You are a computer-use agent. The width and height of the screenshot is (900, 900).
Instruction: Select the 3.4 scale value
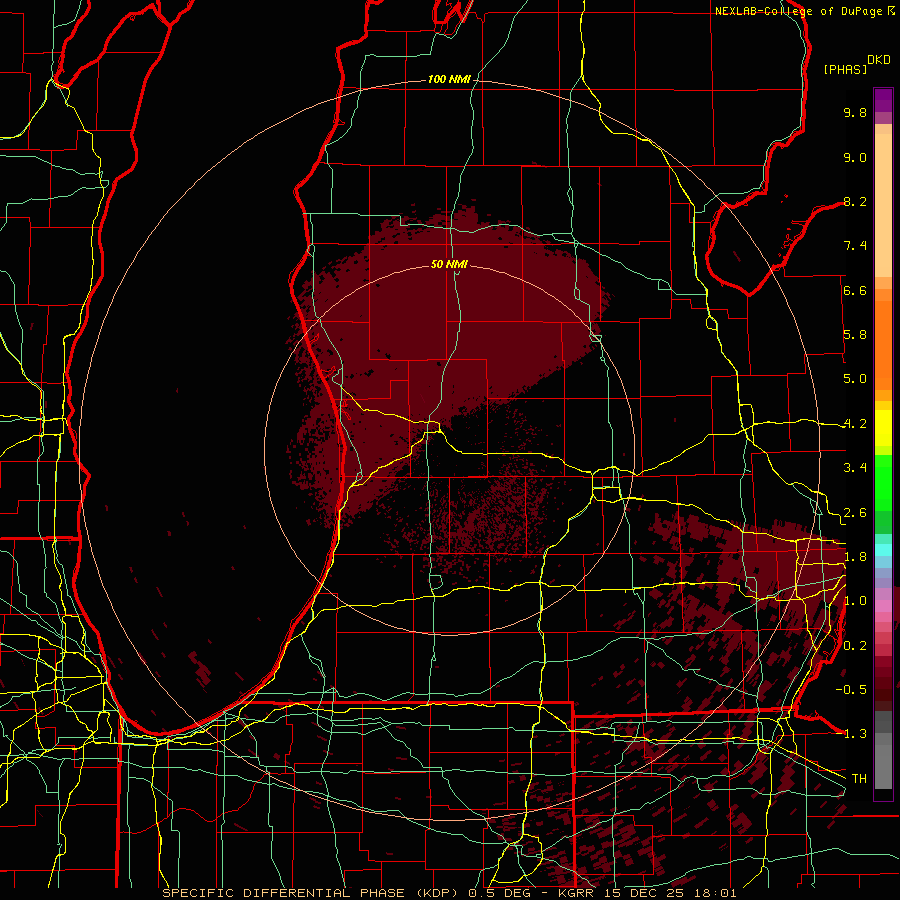(855, 468)
